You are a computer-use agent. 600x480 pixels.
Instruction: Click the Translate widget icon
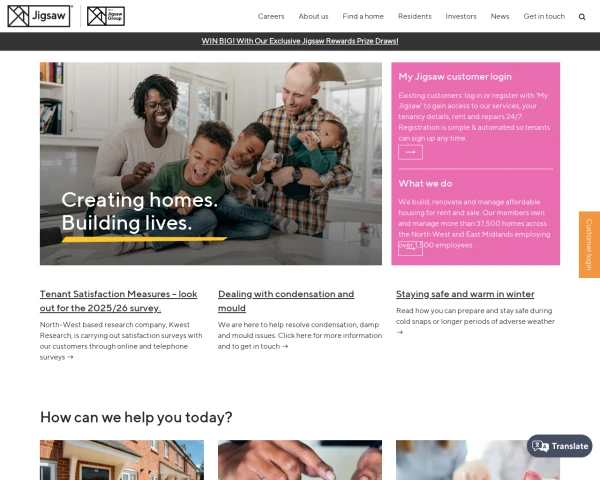pyautogui.click(x=540, y=446)
